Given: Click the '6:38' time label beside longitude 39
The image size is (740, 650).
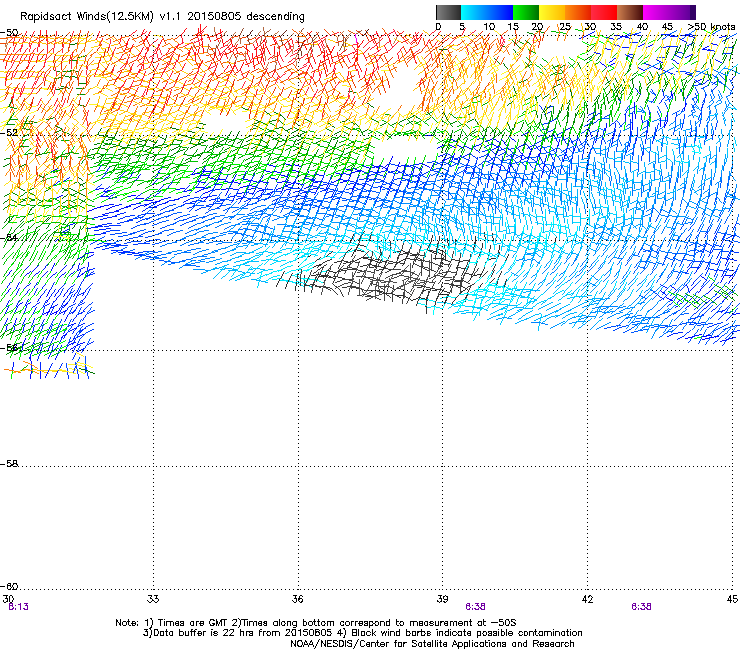Looking at the screenshot, I should coord(475,607).
